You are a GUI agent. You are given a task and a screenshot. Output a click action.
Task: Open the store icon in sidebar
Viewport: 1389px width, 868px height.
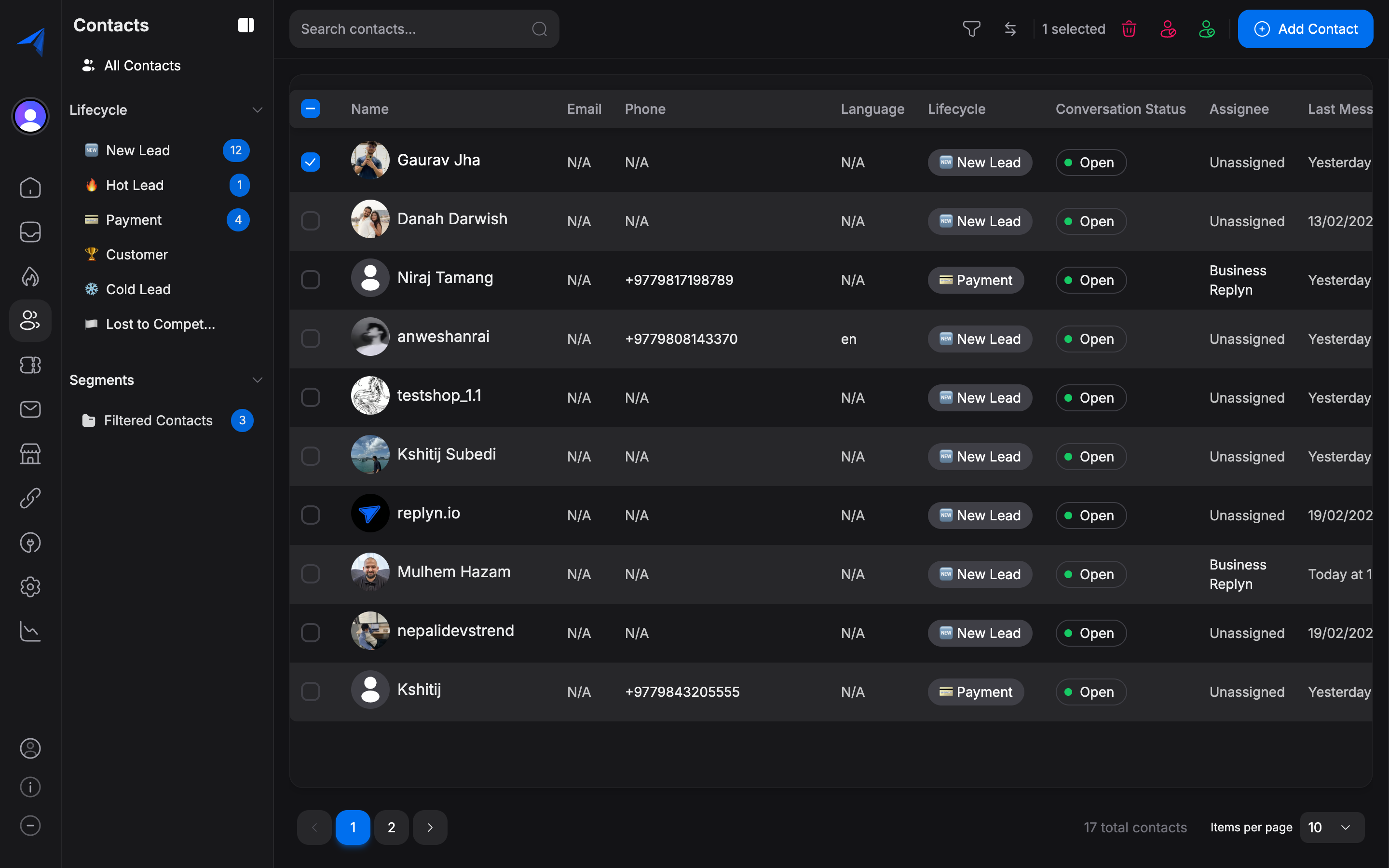[x=30, y=453]
